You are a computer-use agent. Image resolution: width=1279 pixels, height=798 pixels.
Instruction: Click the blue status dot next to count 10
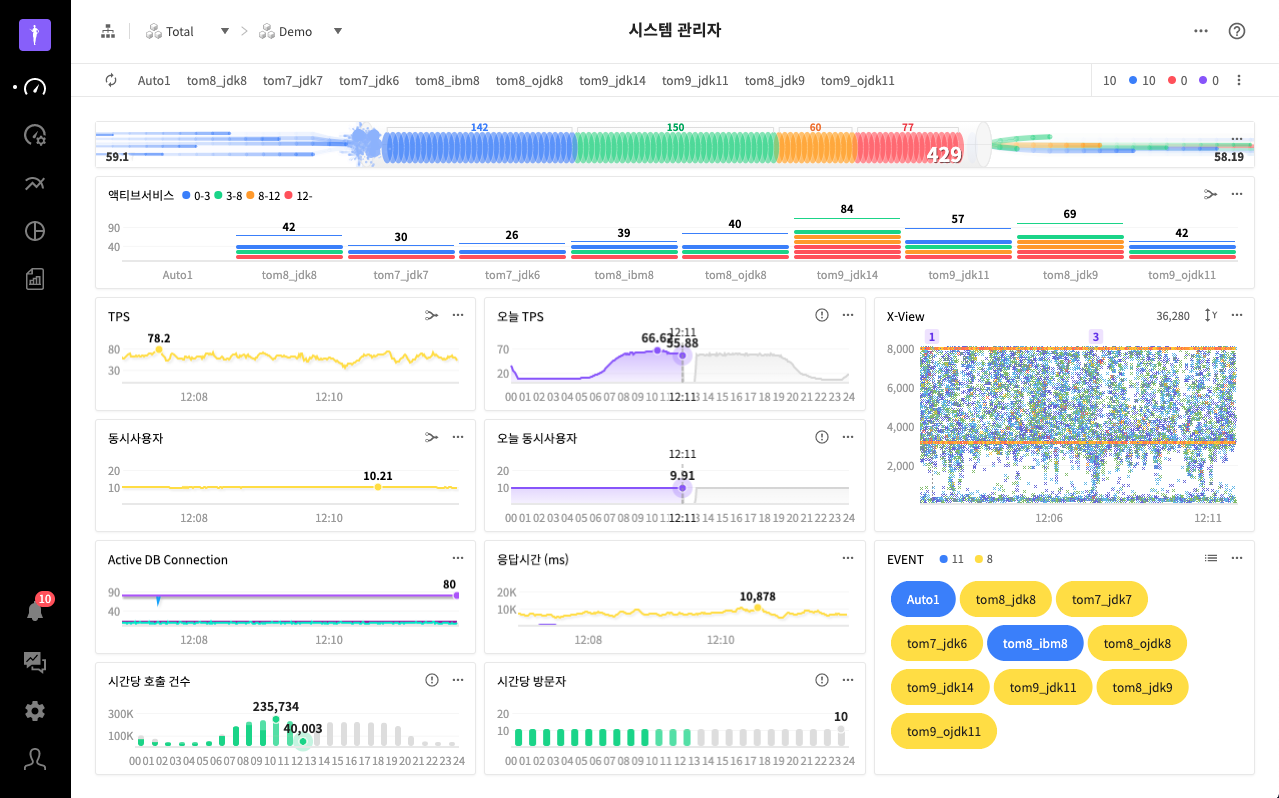point(1131,80)
